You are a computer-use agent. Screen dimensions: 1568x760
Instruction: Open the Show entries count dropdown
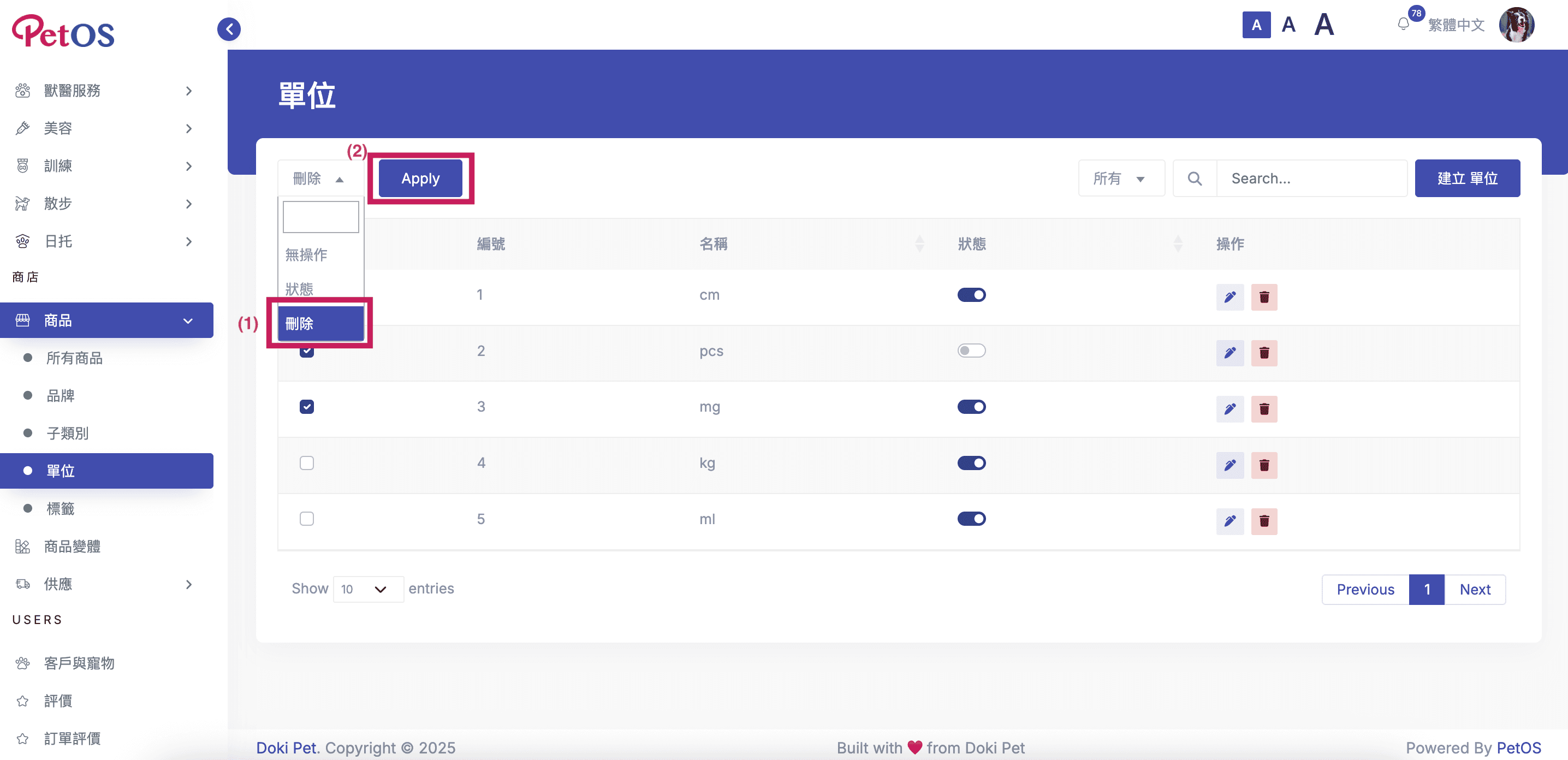tap(367, 589)
